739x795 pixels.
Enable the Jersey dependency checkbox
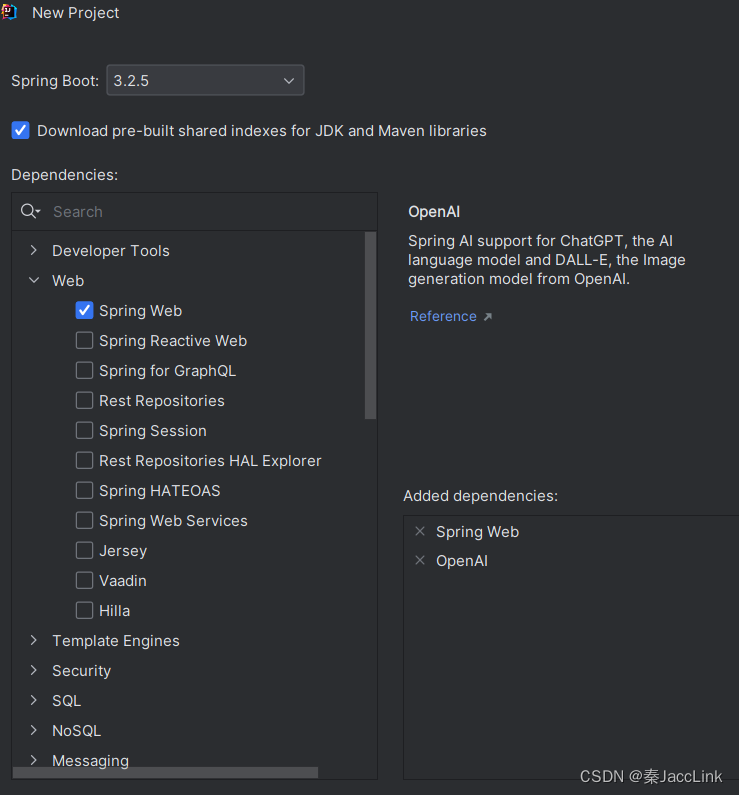(84, 550)
